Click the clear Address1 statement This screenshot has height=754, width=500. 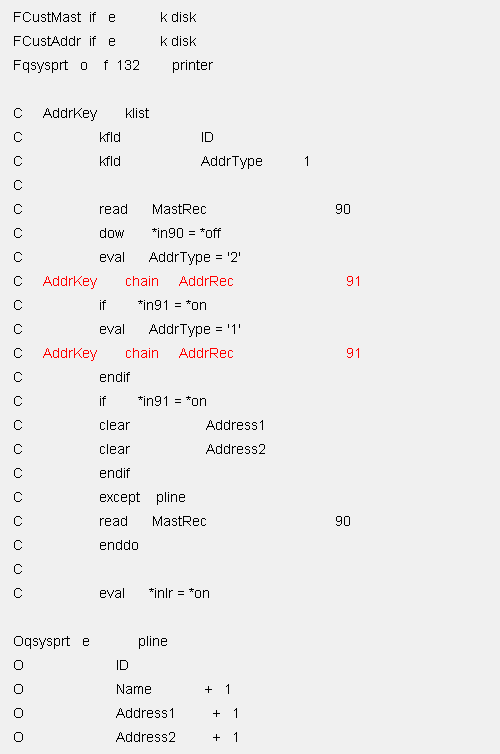coord(139,426)
